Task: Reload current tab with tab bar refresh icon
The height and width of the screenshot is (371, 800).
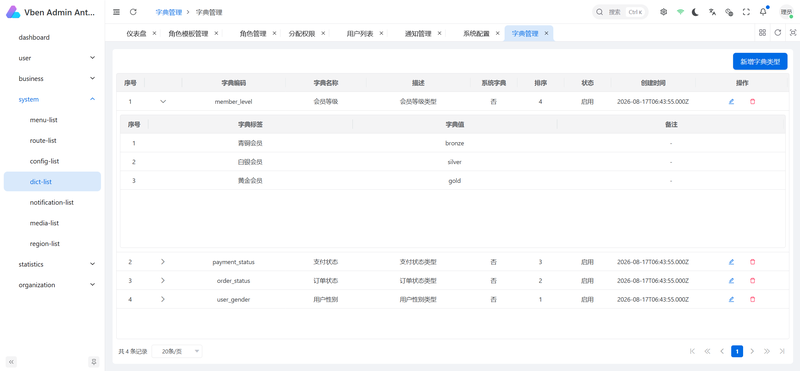Action: (x=778, y=33)
